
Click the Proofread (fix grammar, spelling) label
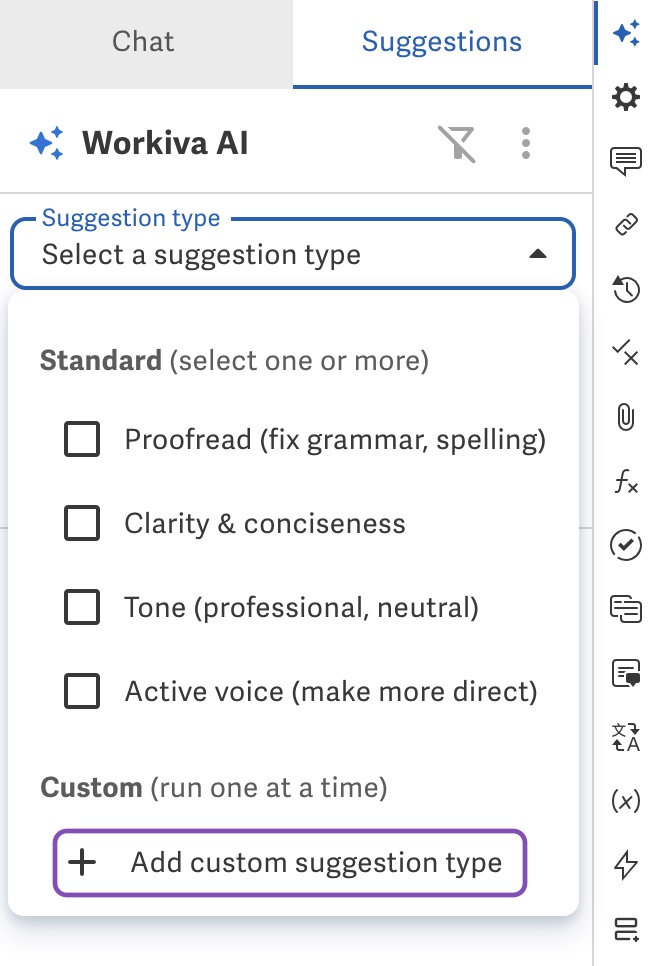point(335,440)
